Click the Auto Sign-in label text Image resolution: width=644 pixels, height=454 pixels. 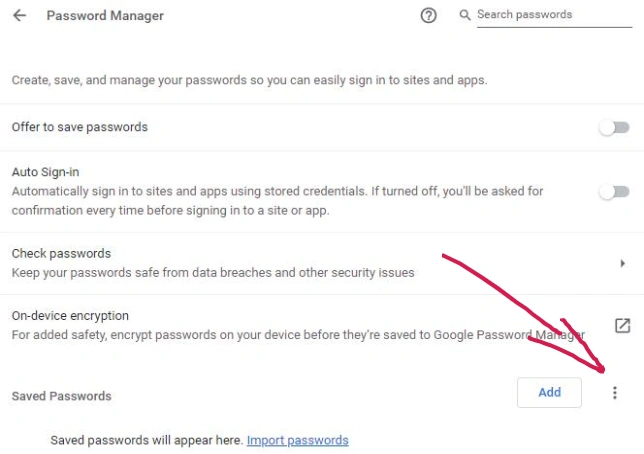(x=46, y=172)
